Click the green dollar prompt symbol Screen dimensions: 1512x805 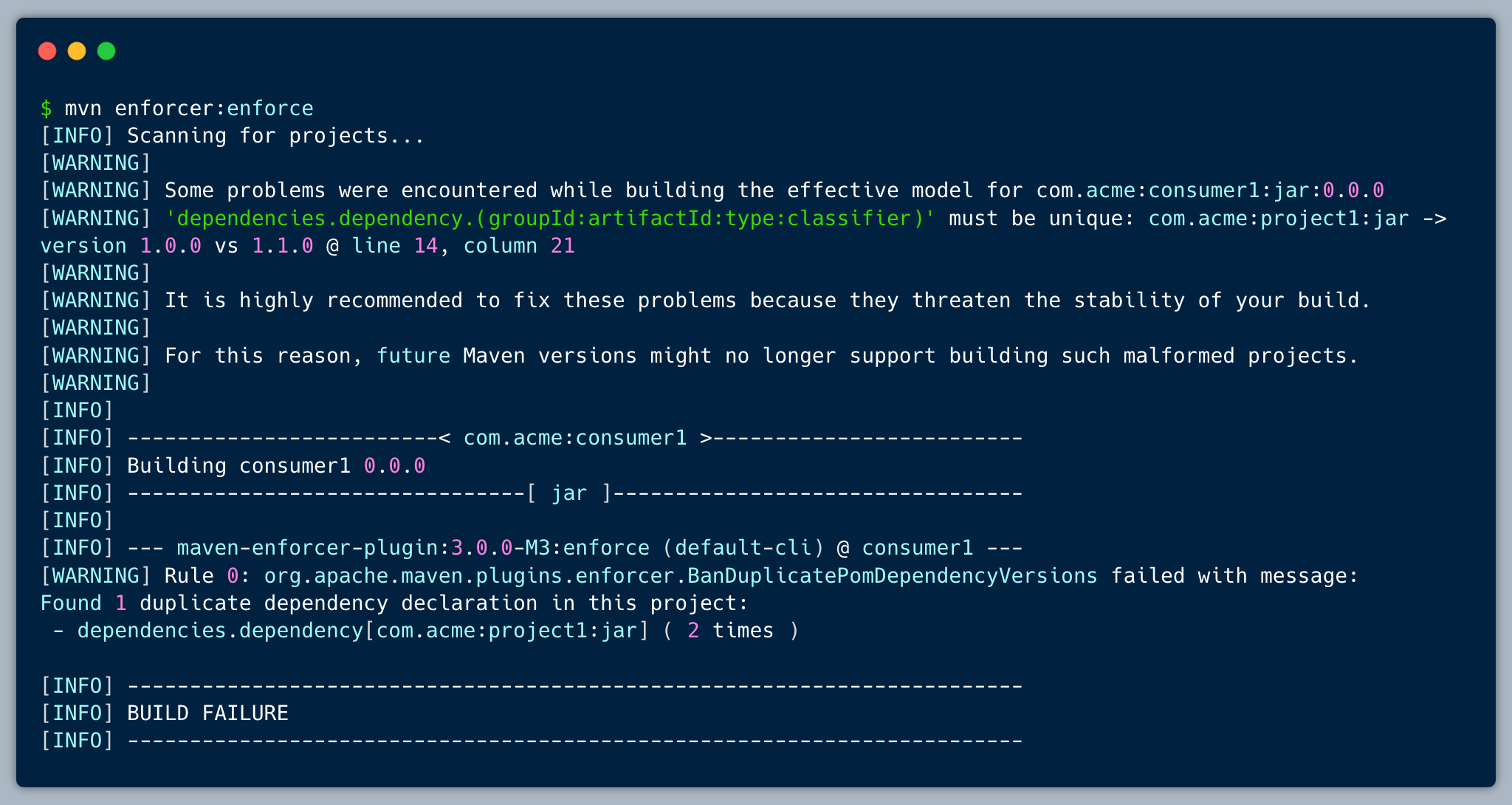pos(47,109)
